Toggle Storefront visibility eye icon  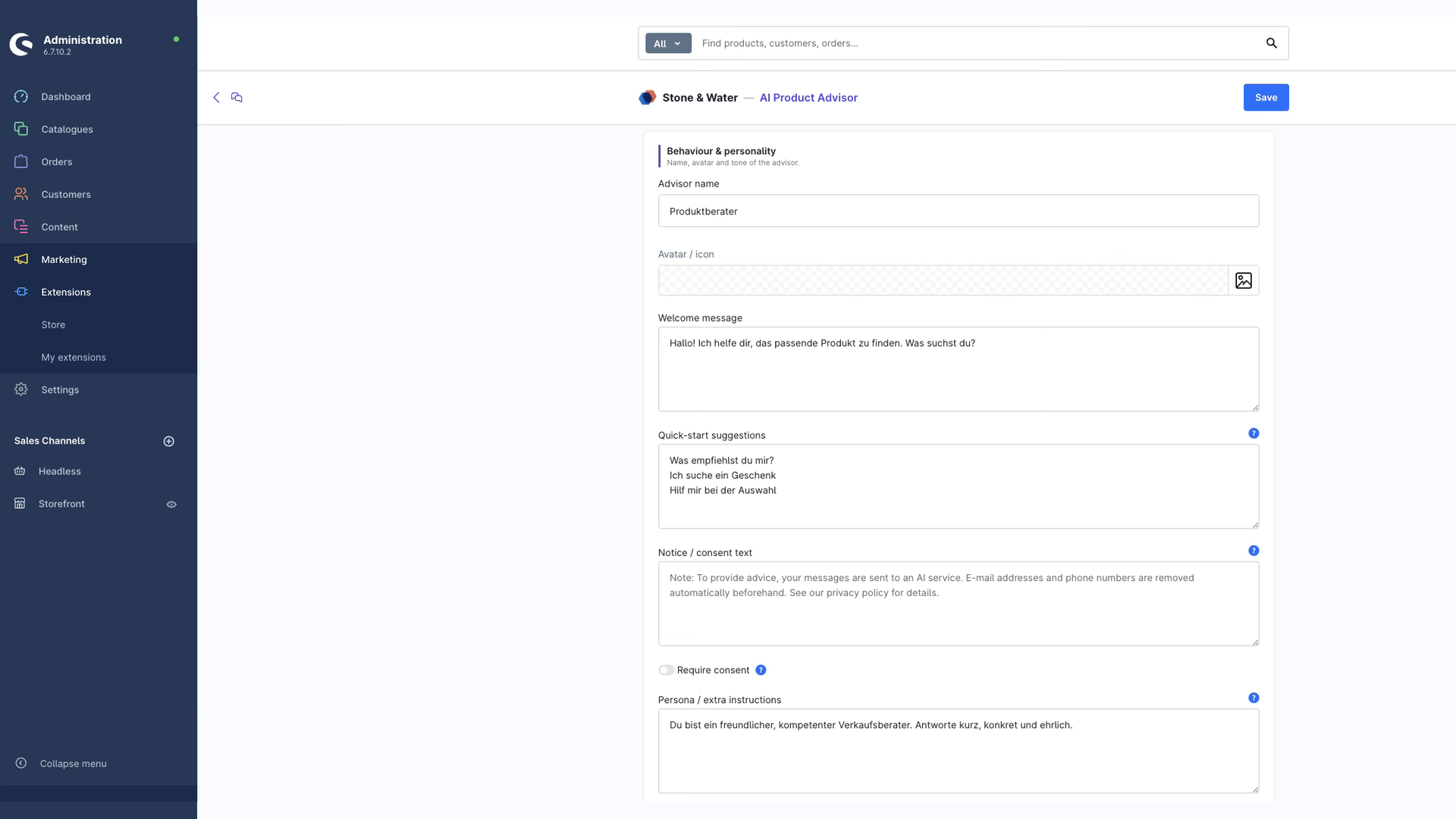pyautogui.click(x=171, y=504)
